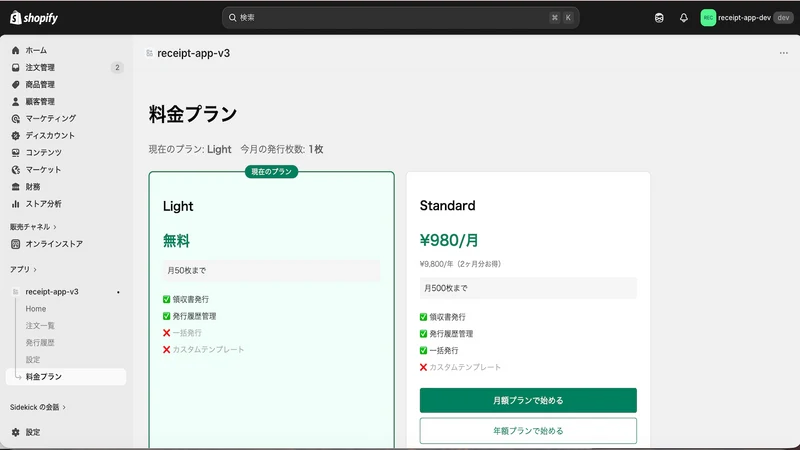The width and height of the screenshot is (800, 450).
Task: Click the ディスカウント badge icon
Action: [x=15, y=136]
